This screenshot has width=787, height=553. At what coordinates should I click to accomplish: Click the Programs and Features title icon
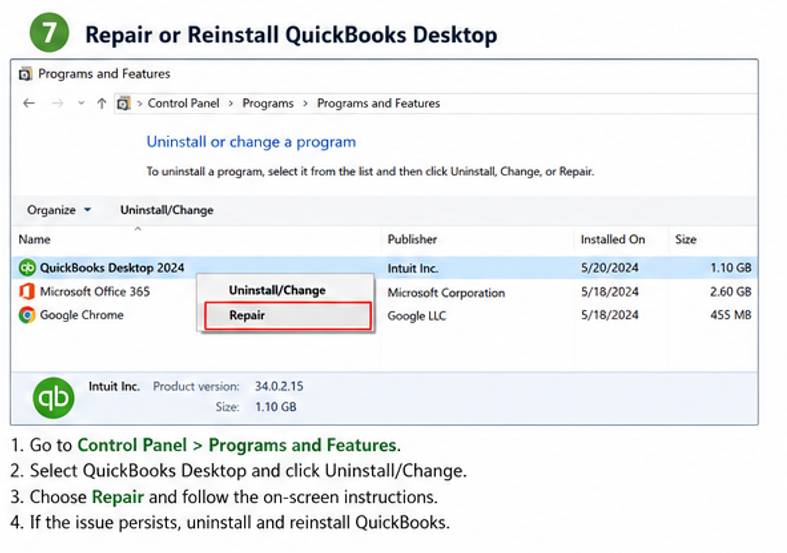pos(25,74)
